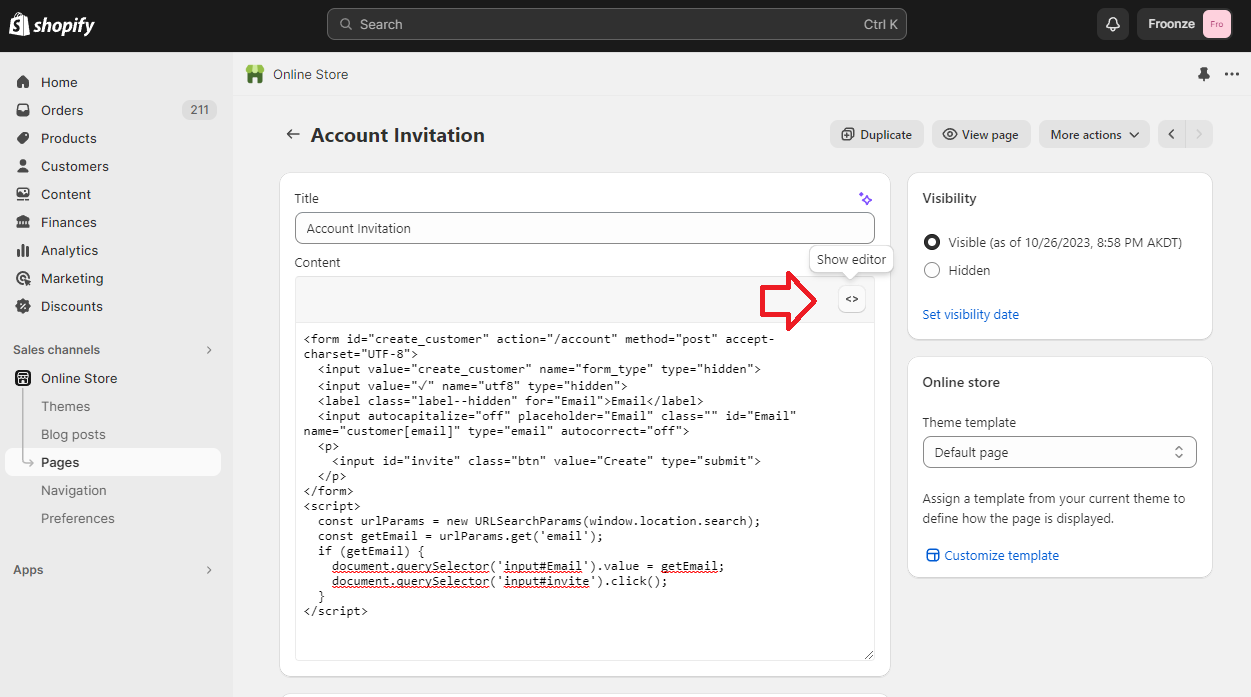Click the Online Store sidebar icon
This screenshot has width=1251, height=697.
(x=23, y=378)
